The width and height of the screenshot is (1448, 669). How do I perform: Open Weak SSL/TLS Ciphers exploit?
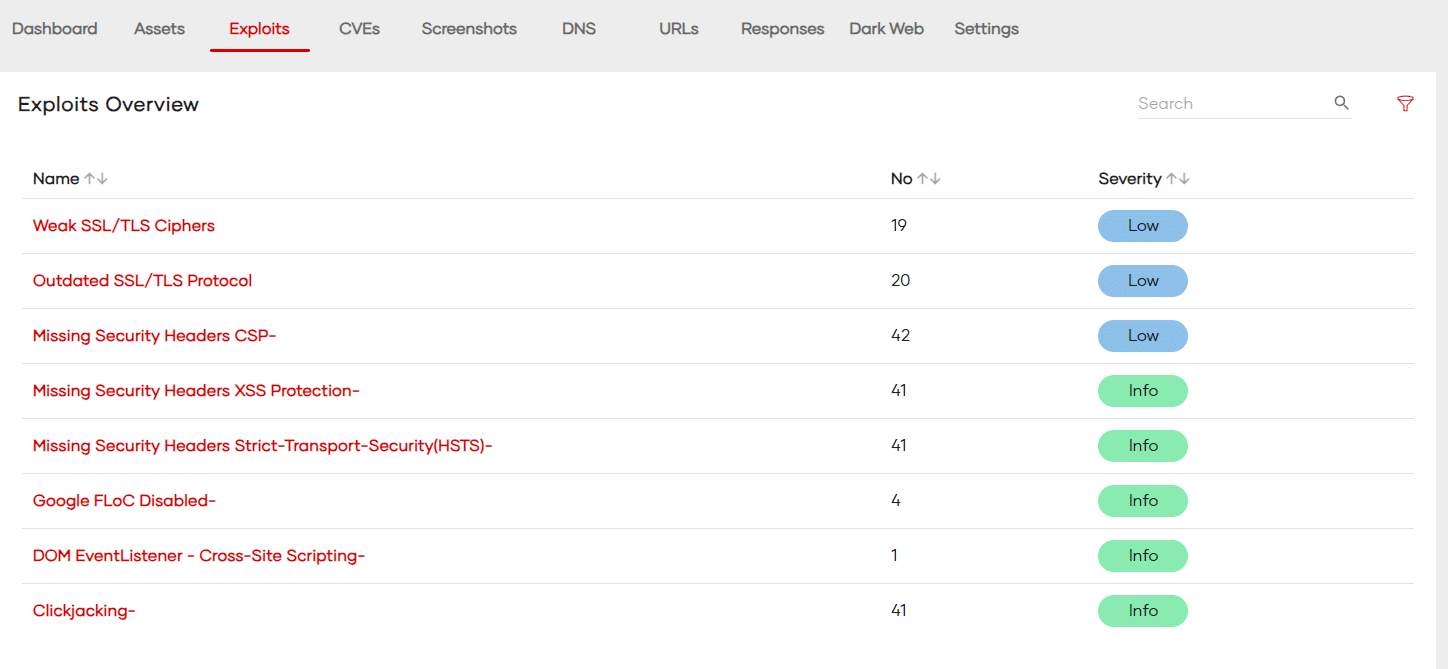pyautogui.click(x=124, y=226)
